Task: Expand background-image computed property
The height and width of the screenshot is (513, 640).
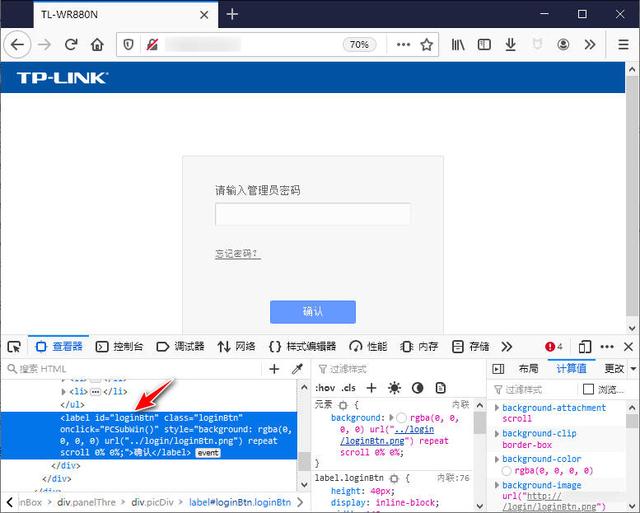Action: pyautogui.click(x=497, y=485)
